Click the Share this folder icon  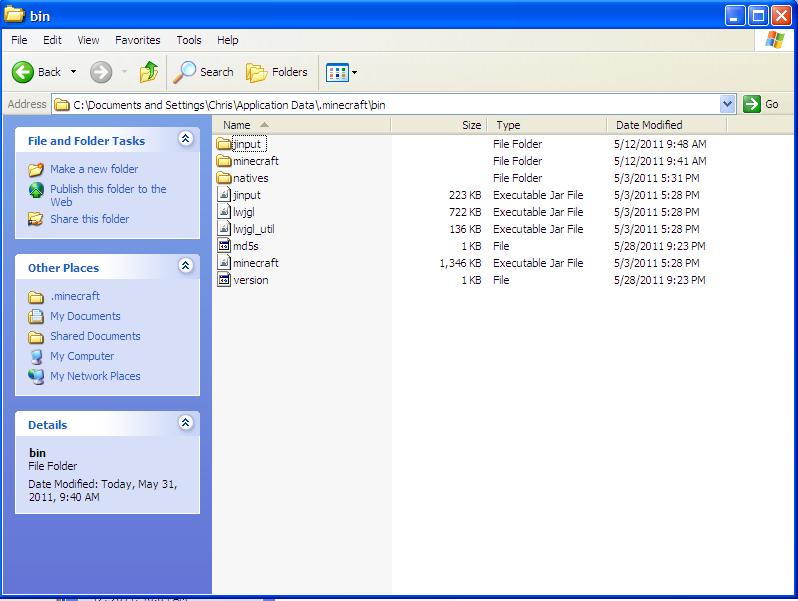point(36,219)
